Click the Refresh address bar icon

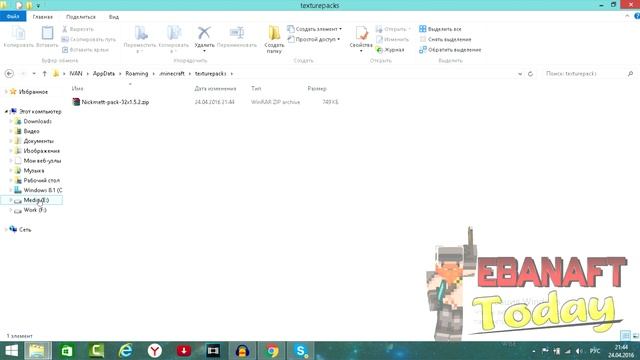pos(530,74)
